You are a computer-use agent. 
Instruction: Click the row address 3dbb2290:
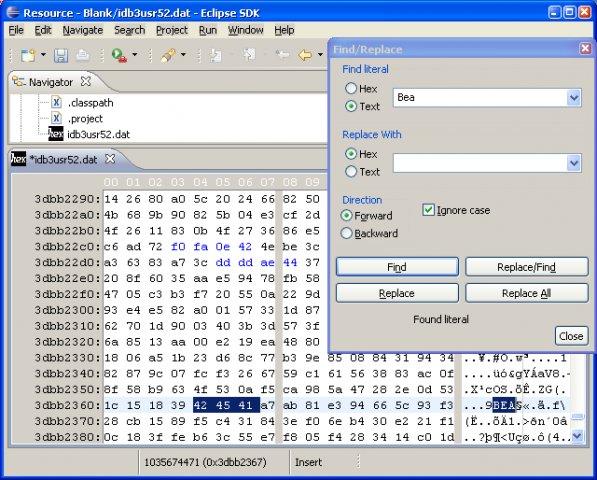tap(68, 199)
